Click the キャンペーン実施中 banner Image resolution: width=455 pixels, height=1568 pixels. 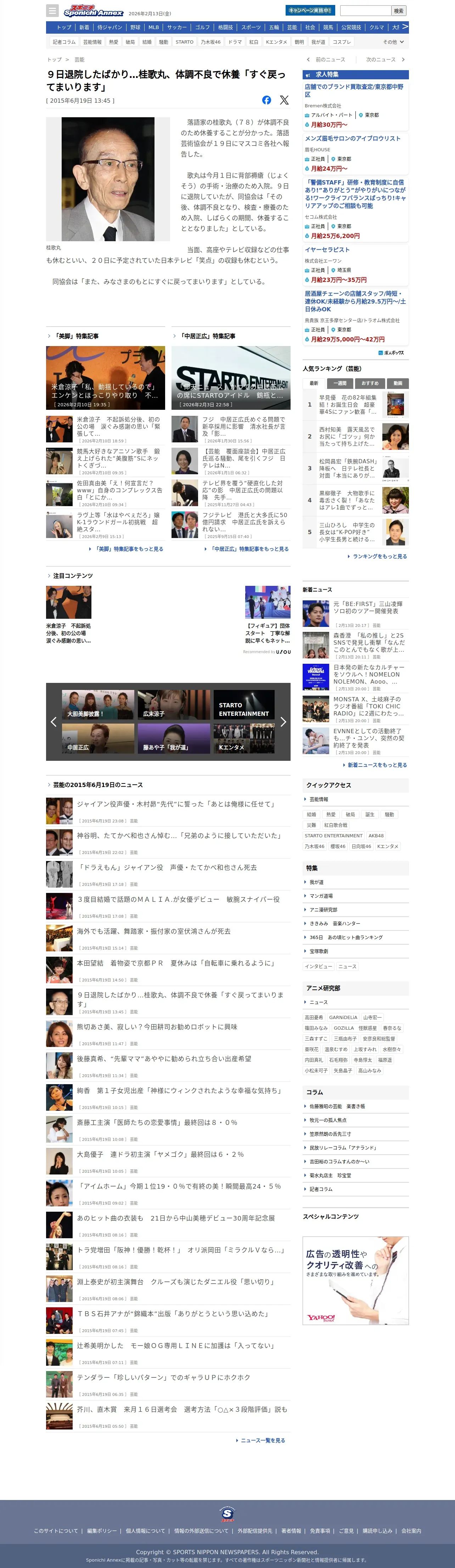pos(310,10)
